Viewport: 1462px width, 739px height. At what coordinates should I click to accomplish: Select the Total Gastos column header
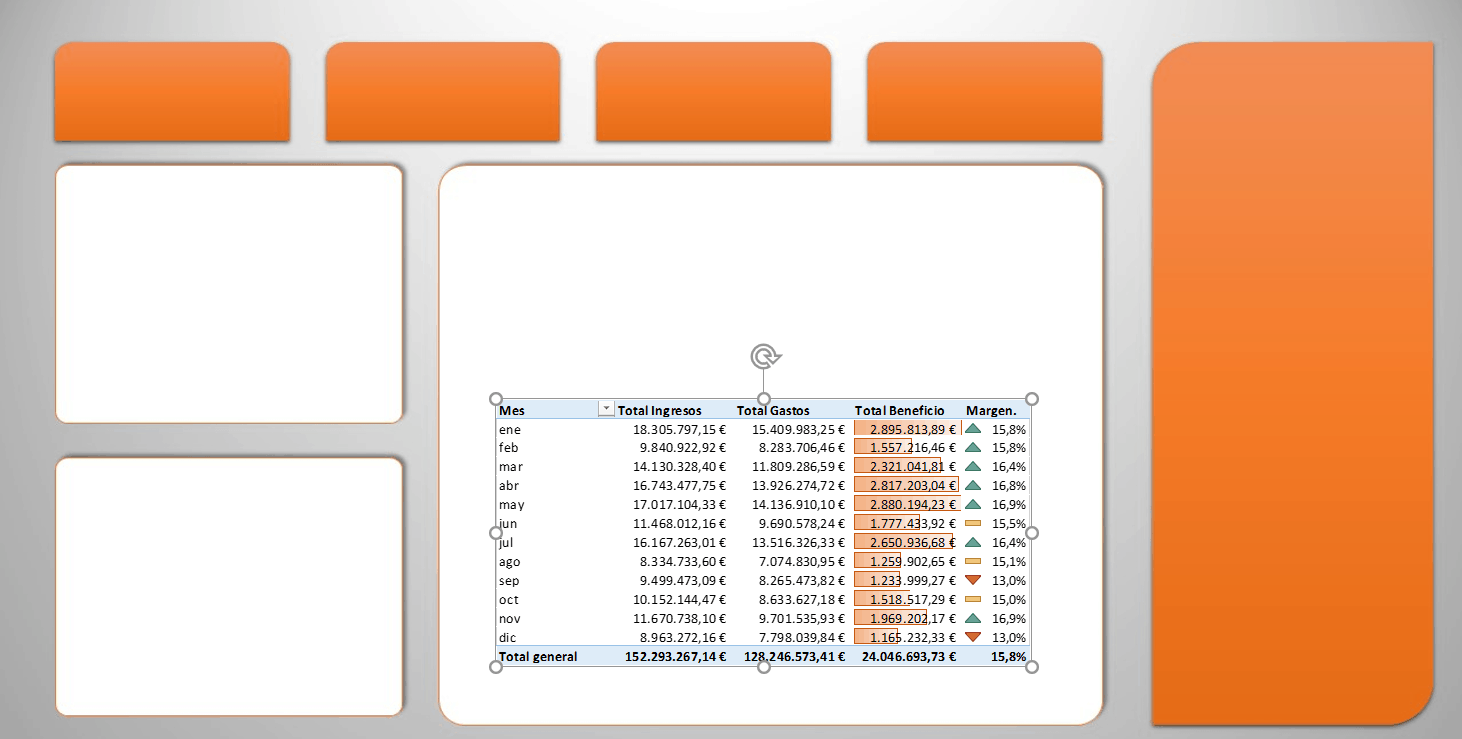[x=773, y=410]
